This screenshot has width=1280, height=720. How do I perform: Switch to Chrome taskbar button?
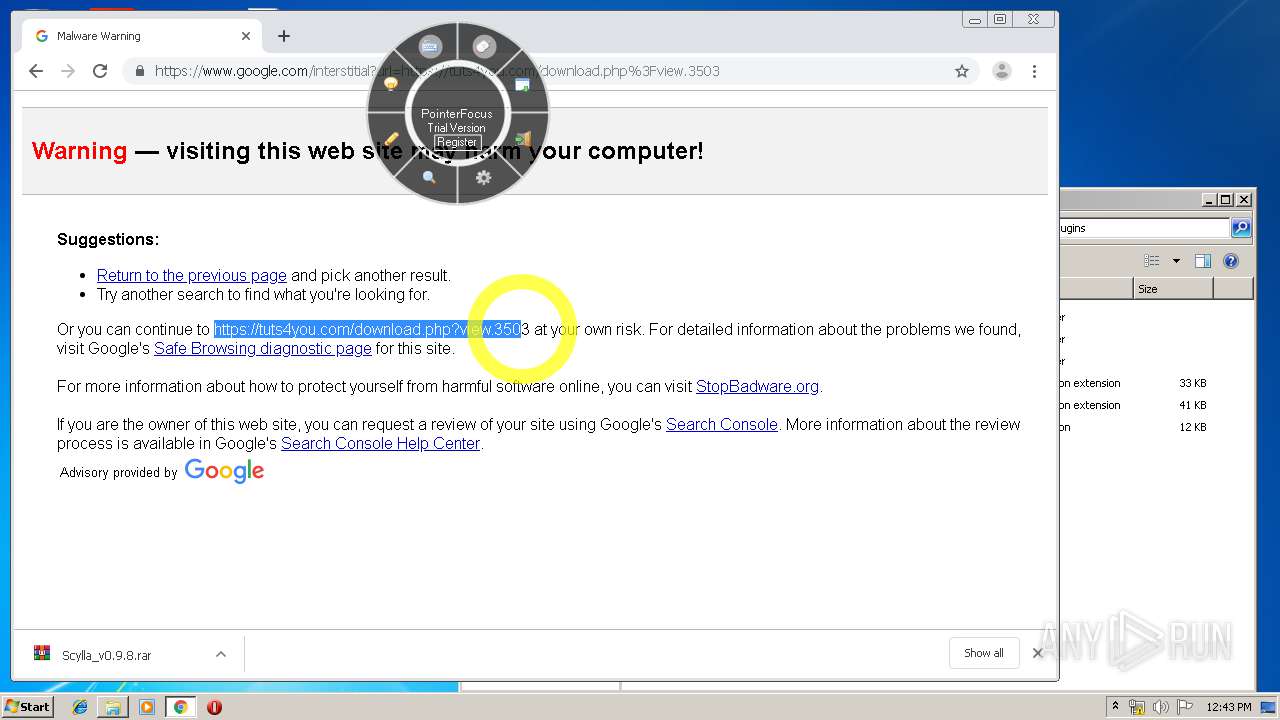point(180,707)
